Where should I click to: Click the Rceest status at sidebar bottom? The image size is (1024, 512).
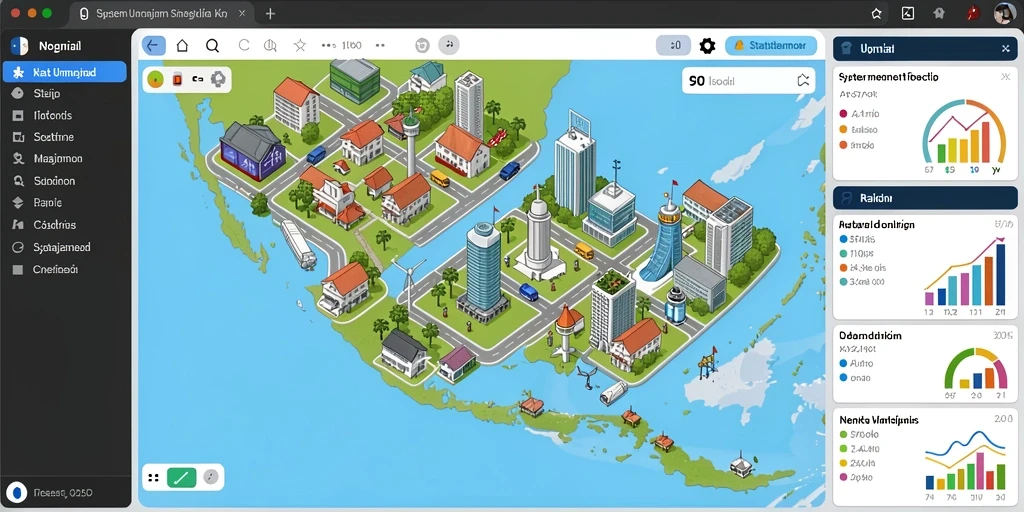[x=63, y=492]
